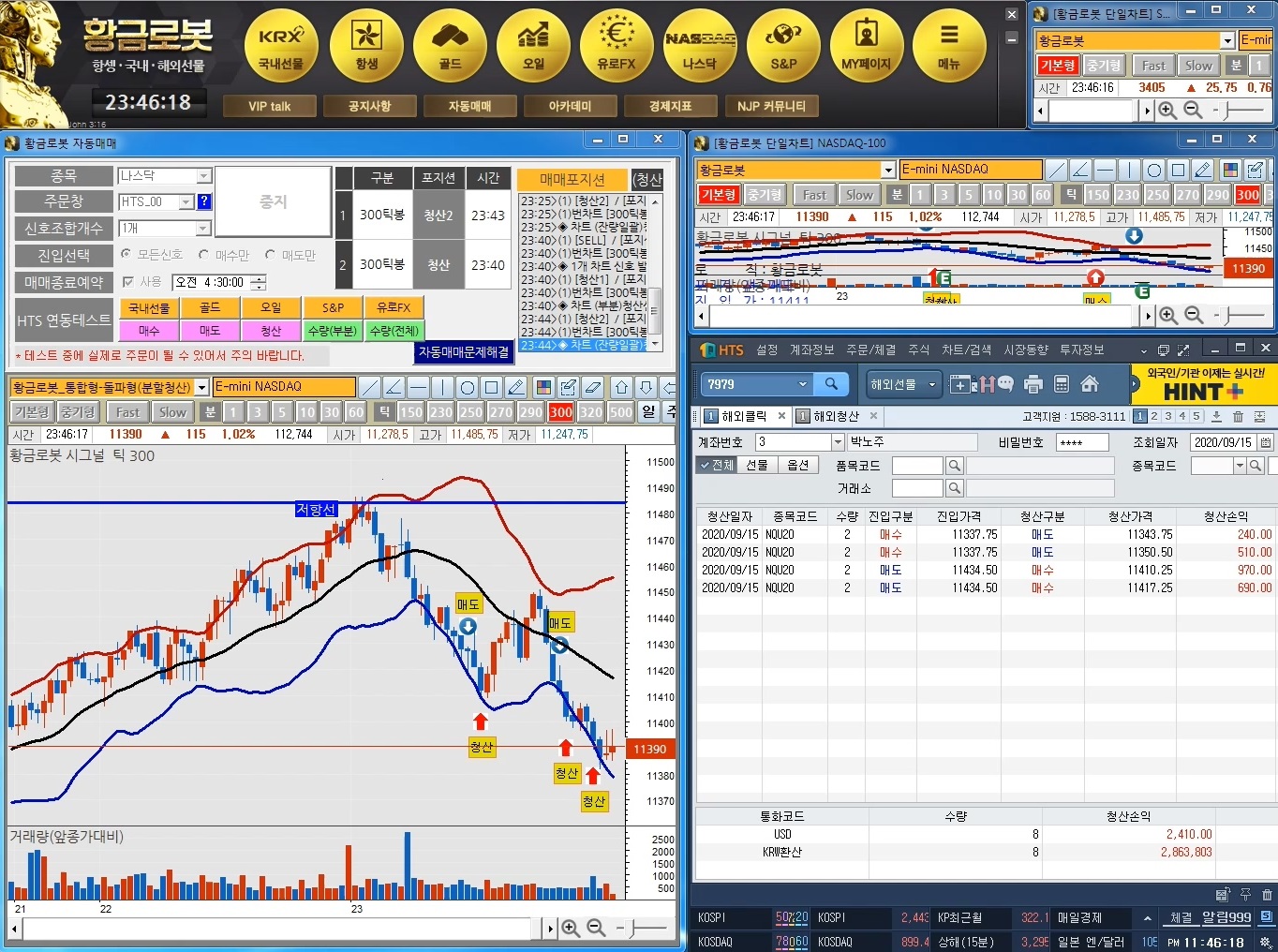Click the 공지사항 button
The width and height of the screenshot is (1278, 952).
tap(369, 106)
